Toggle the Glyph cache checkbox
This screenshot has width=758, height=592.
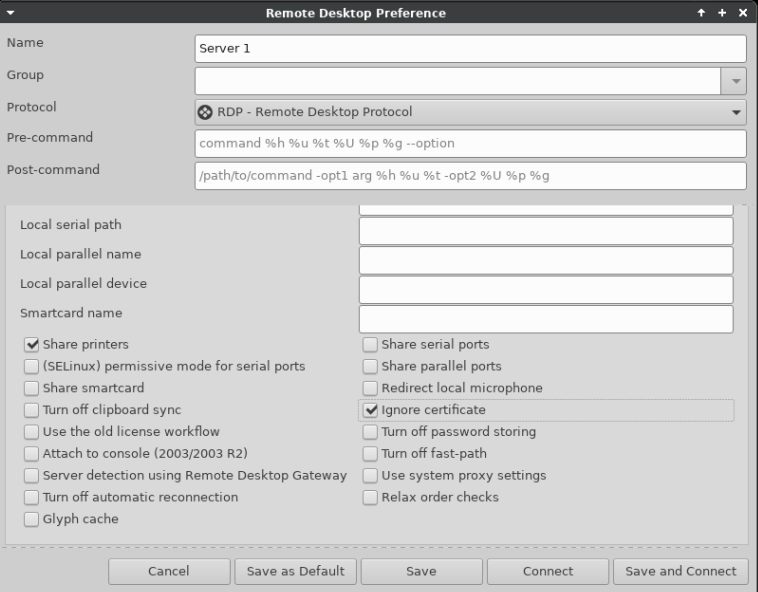[32, 519]
